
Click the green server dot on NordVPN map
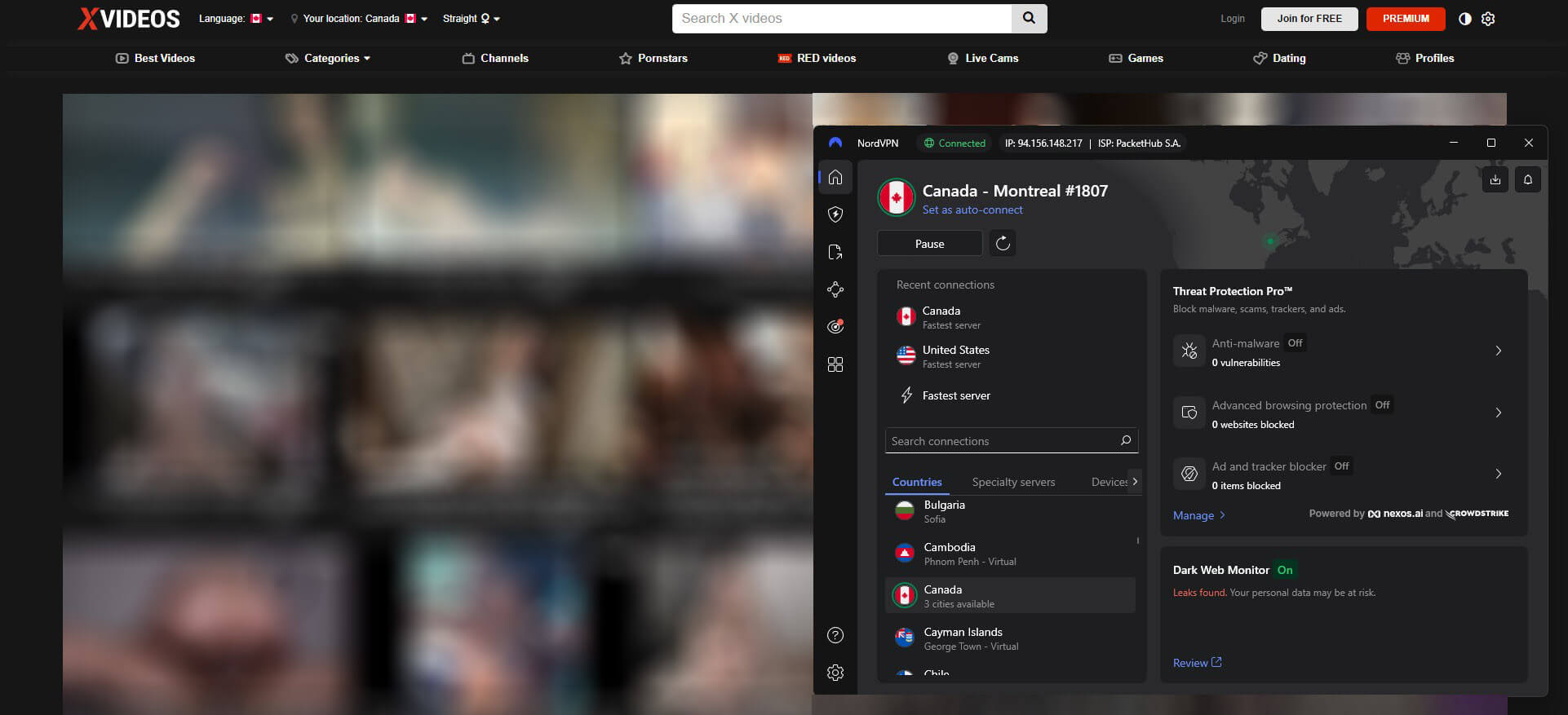point(1269,241)
